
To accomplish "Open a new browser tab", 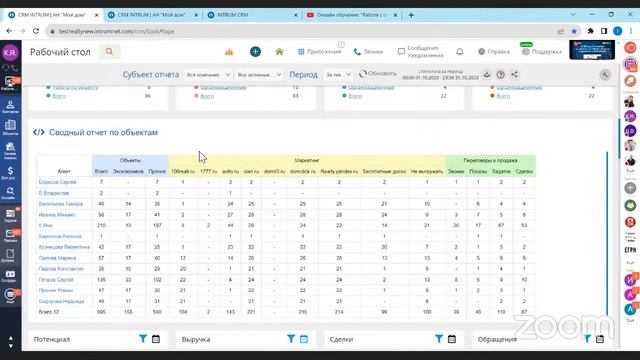I will click(411, 15).
